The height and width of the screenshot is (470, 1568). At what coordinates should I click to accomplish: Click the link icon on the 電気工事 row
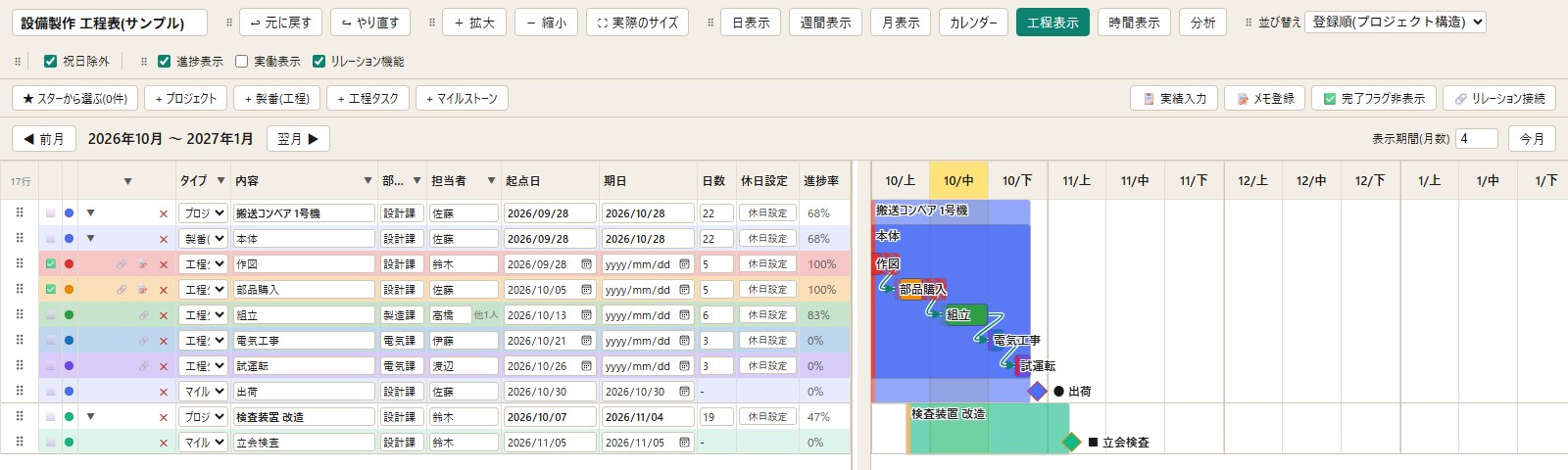click(x=143, y=341)
